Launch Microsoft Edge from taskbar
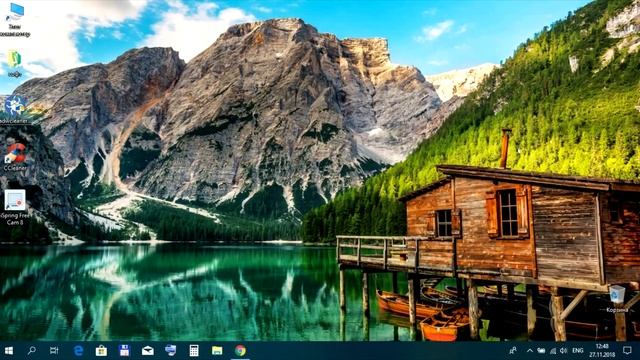The width and height of the screenshot is (640, 360). (78, 351)
